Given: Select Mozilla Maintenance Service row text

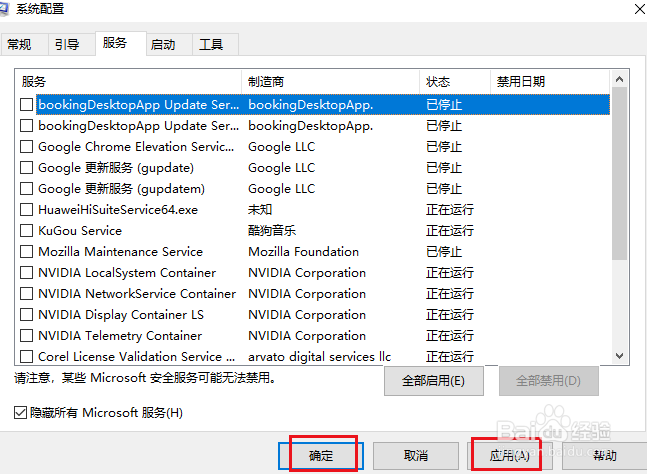Looking at the screenshot, I should pyautogui.click(x=120, y=252).
